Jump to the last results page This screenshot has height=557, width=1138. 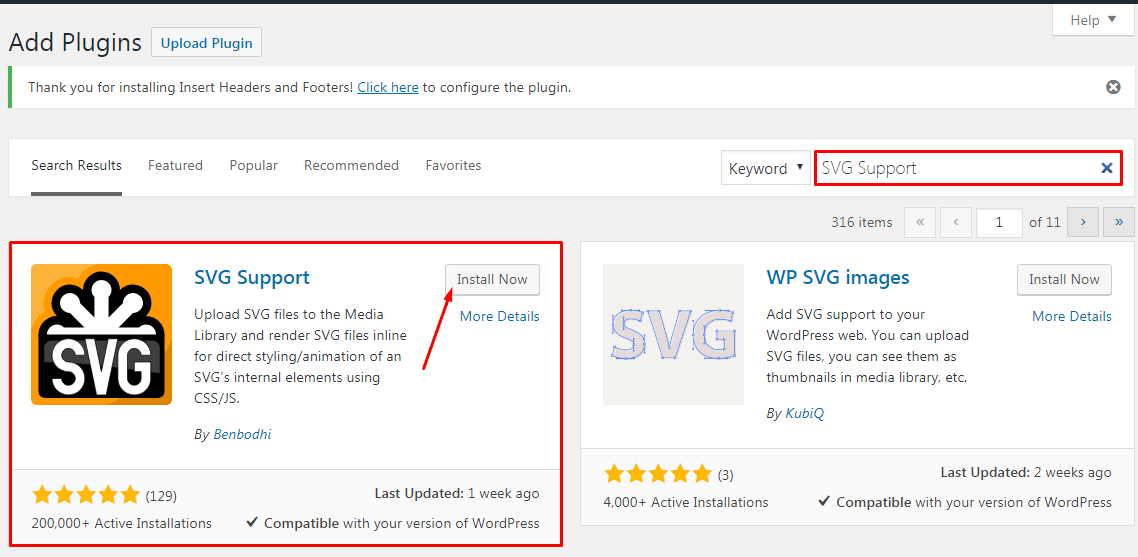click(1118, 223)
